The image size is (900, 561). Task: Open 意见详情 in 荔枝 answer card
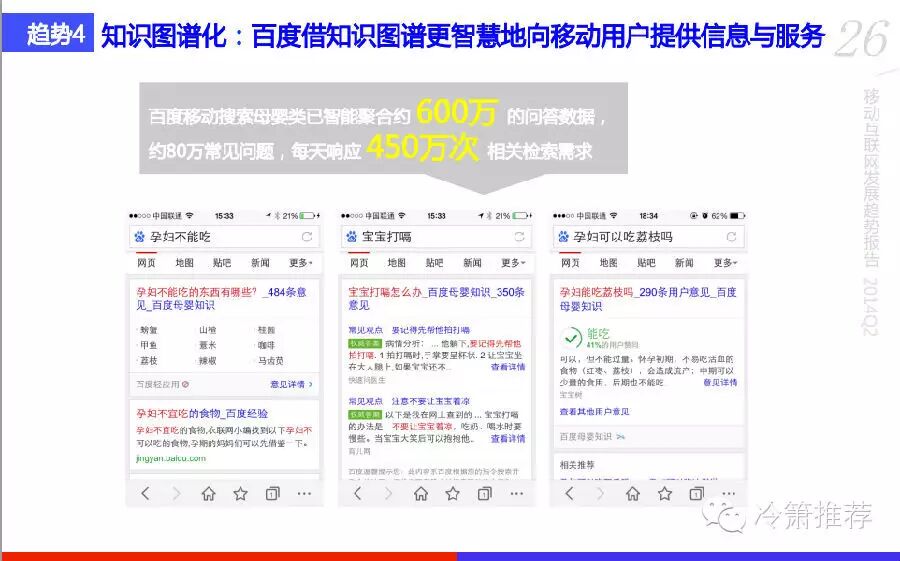(x=720, y=382)
